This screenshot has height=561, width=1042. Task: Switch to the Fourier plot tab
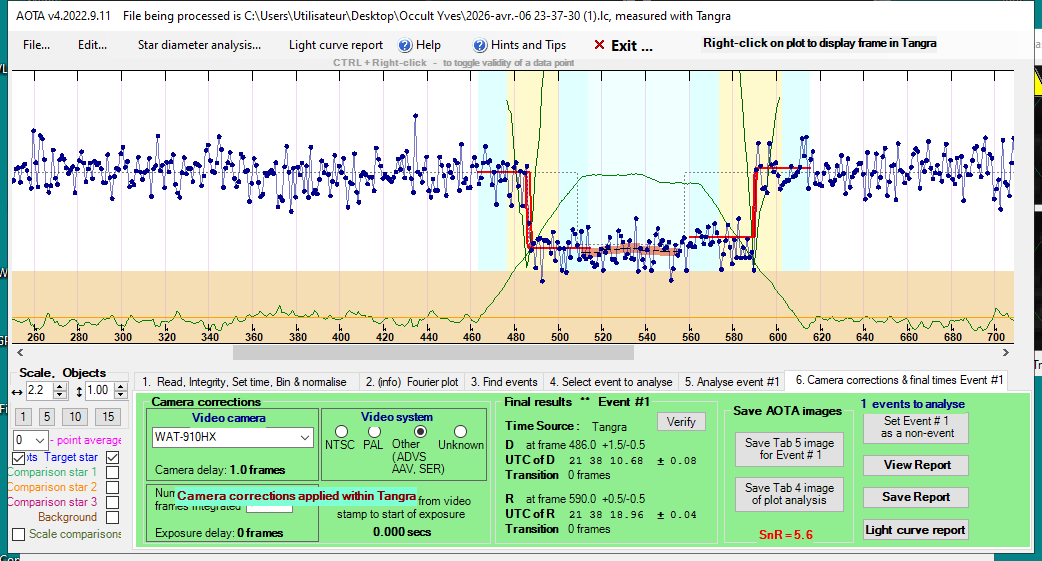[x=411, y=381]
